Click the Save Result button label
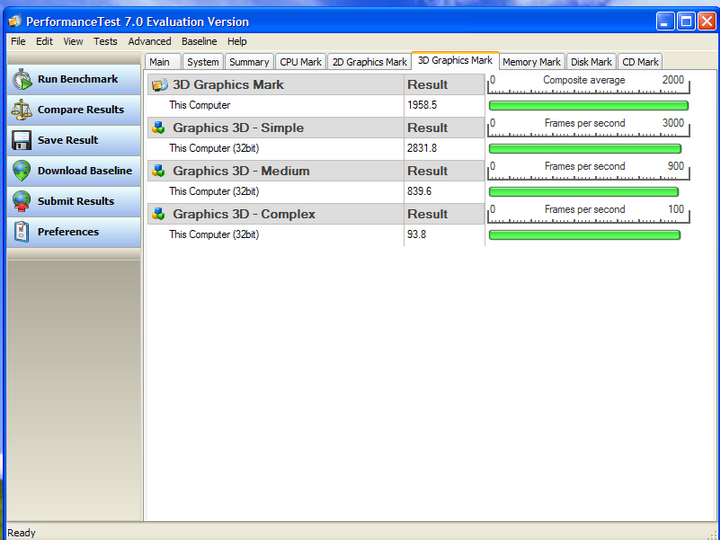Image resolution: width=720 pixels, height=540 pixels. [68, 140]
